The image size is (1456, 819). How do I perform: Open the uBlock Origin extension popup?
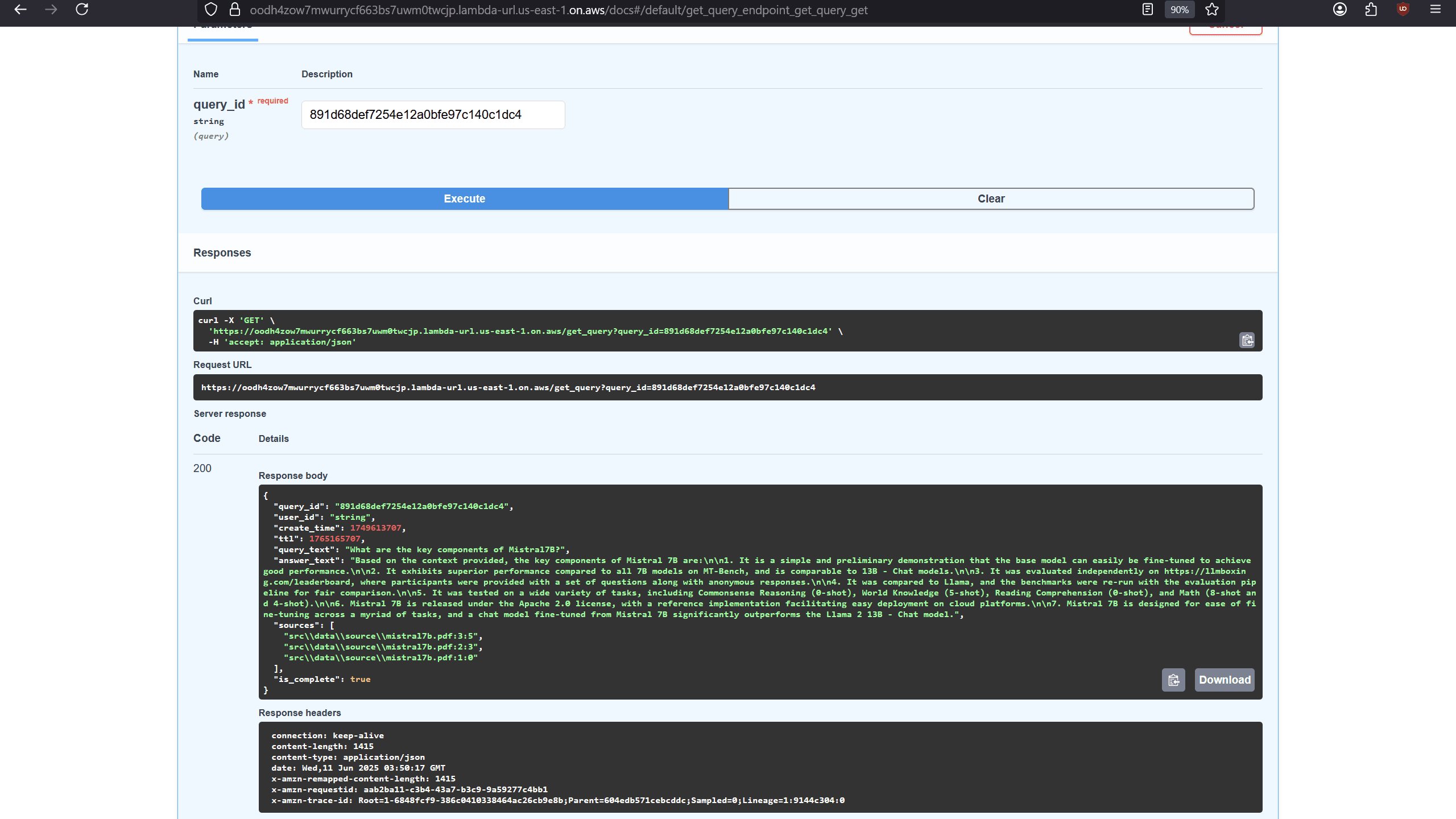point(1403,10)
